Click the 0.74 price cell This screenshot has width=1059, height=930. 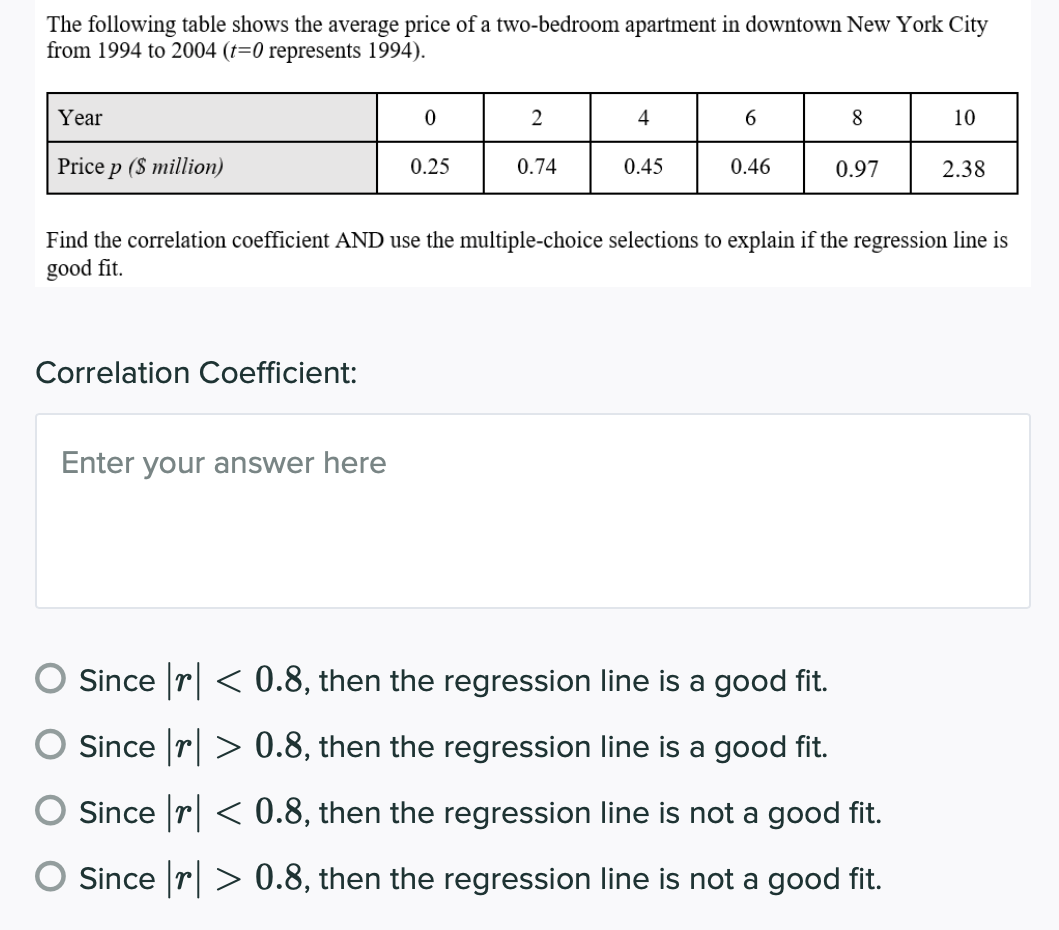(537, 167)
